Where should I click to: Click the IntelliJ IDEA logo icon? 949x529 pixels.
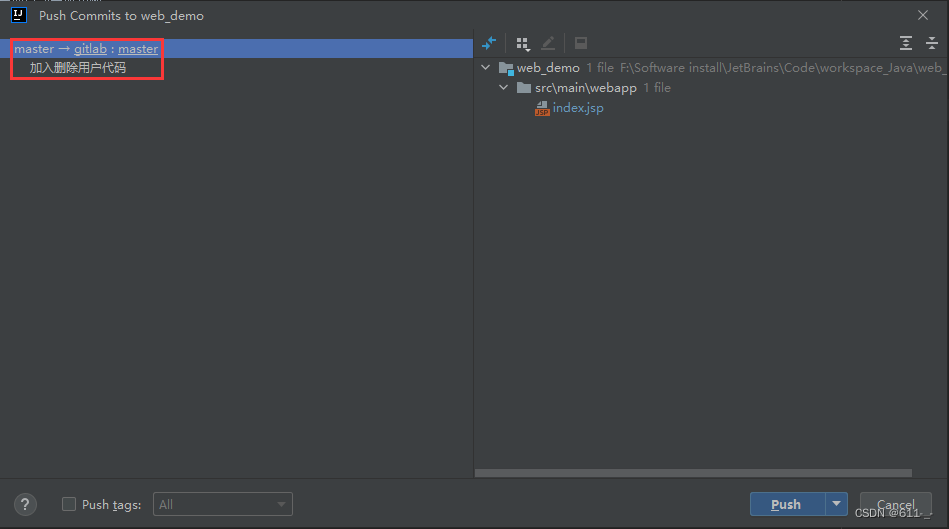tap(19, 15)
